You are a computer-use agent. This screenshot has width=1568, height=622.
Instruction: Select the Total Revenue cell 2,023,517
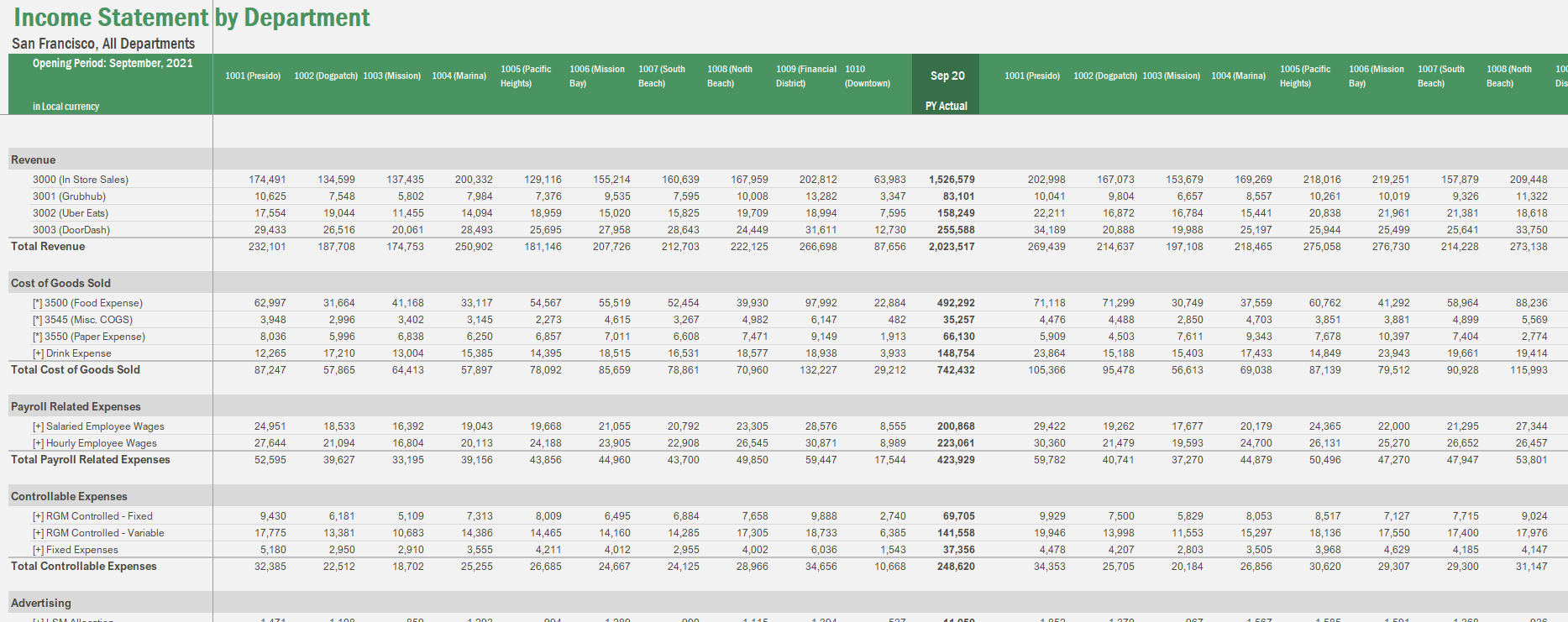point(952,247)
